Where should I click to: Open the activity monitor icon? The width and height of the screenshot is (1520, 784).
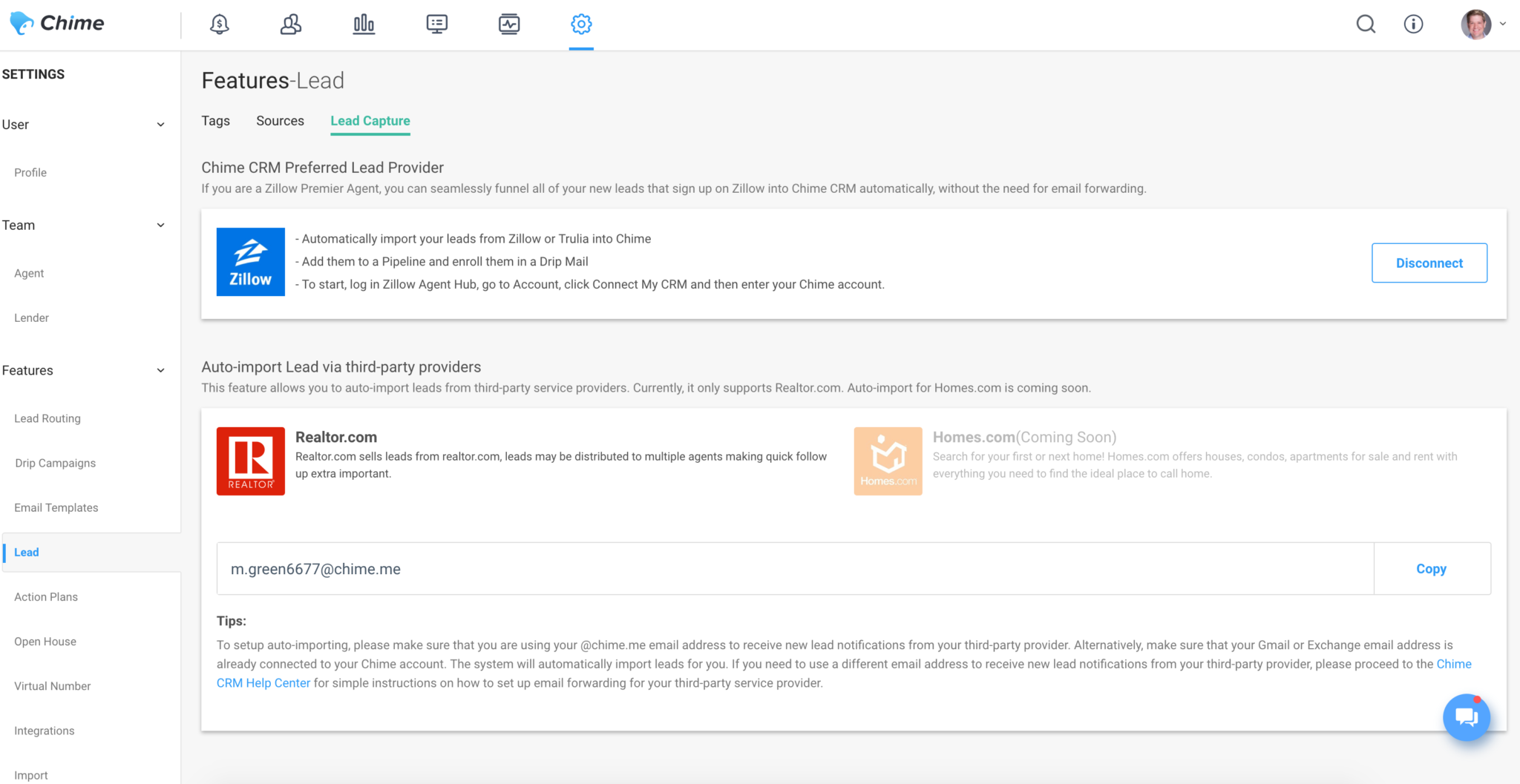(x=509, y=24)
